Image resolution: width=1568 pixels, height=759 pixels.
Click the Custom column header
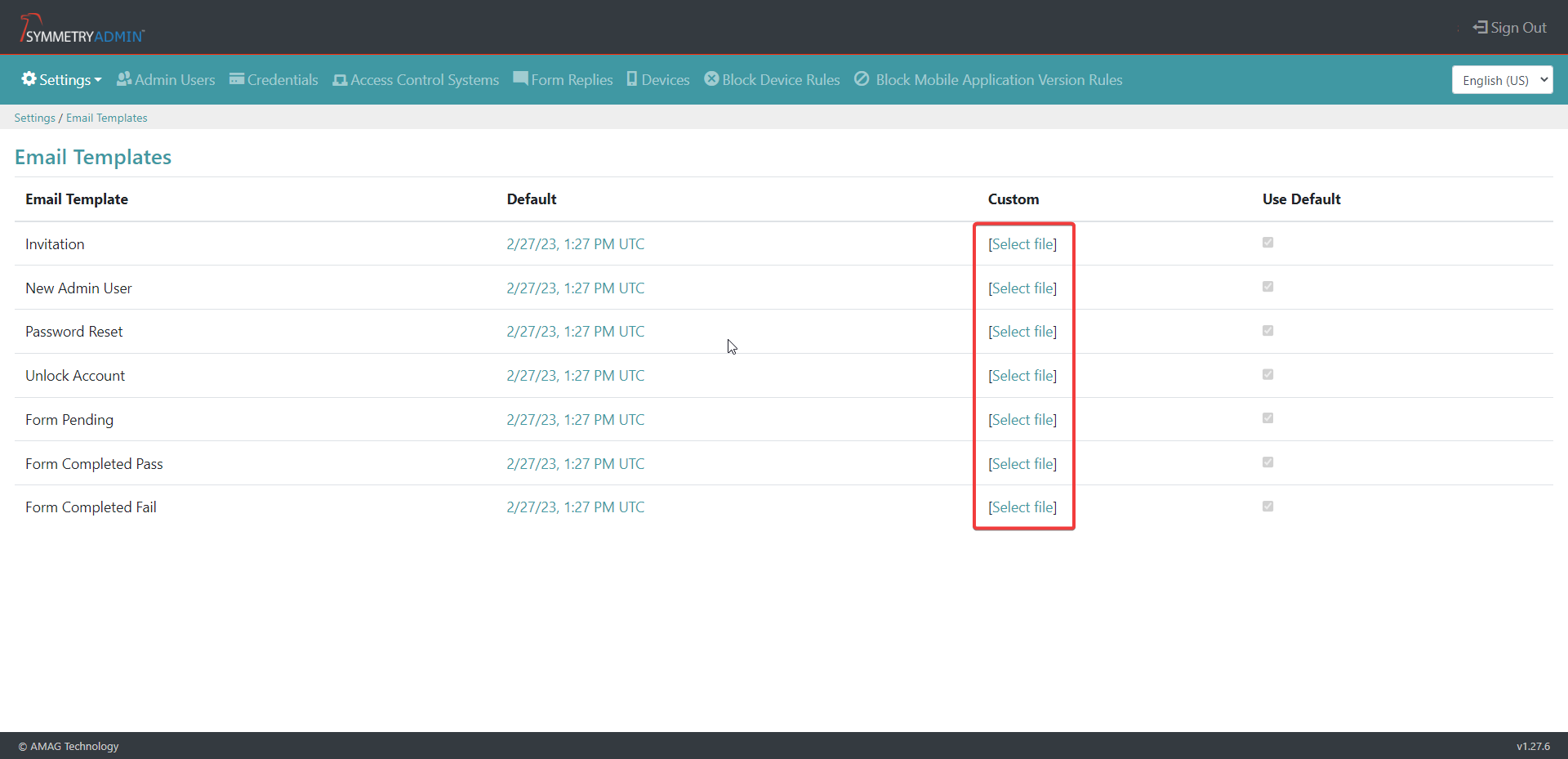tap(1013, 199)
